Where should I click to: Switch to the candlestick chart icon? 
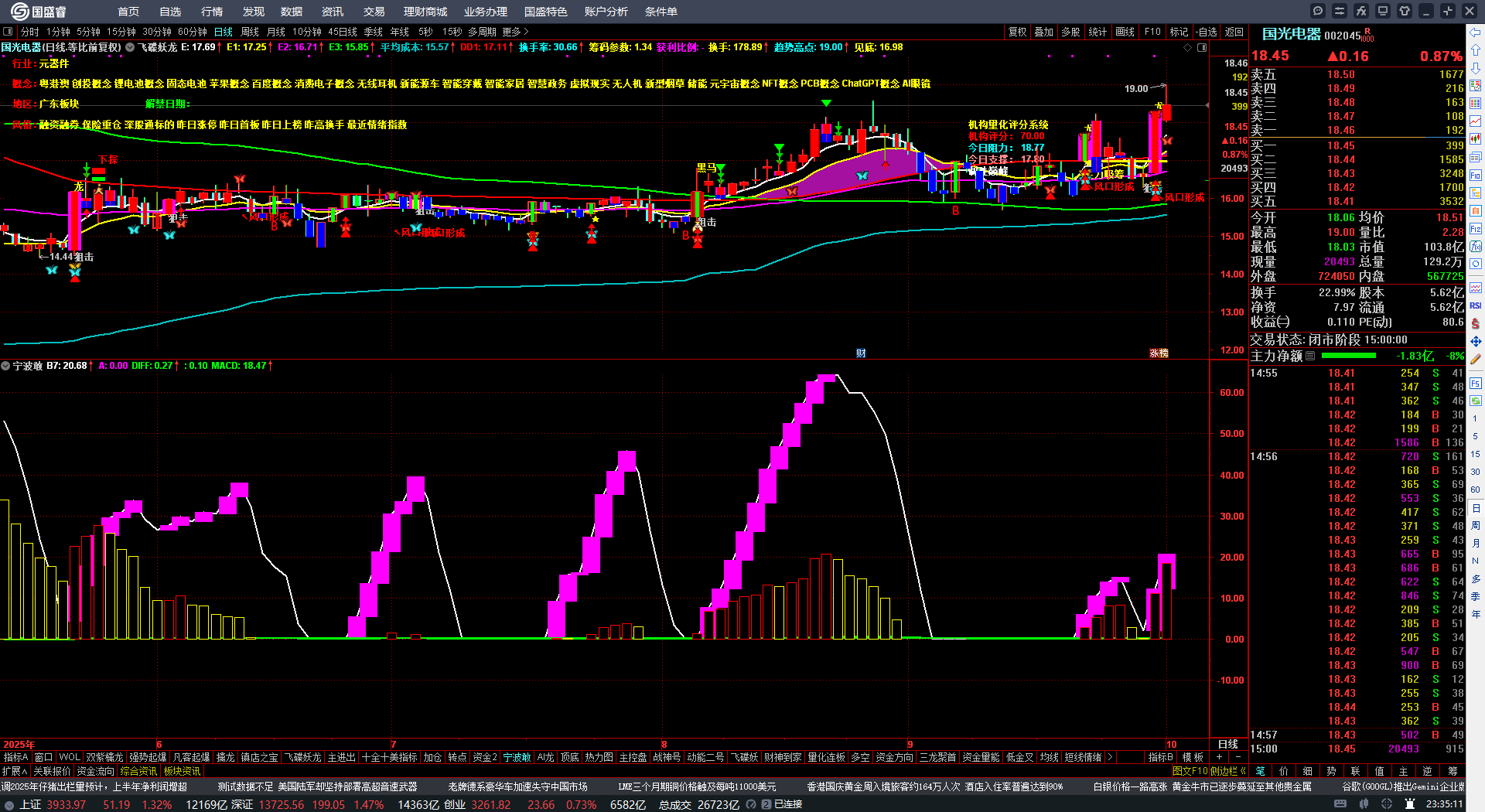1476,139
